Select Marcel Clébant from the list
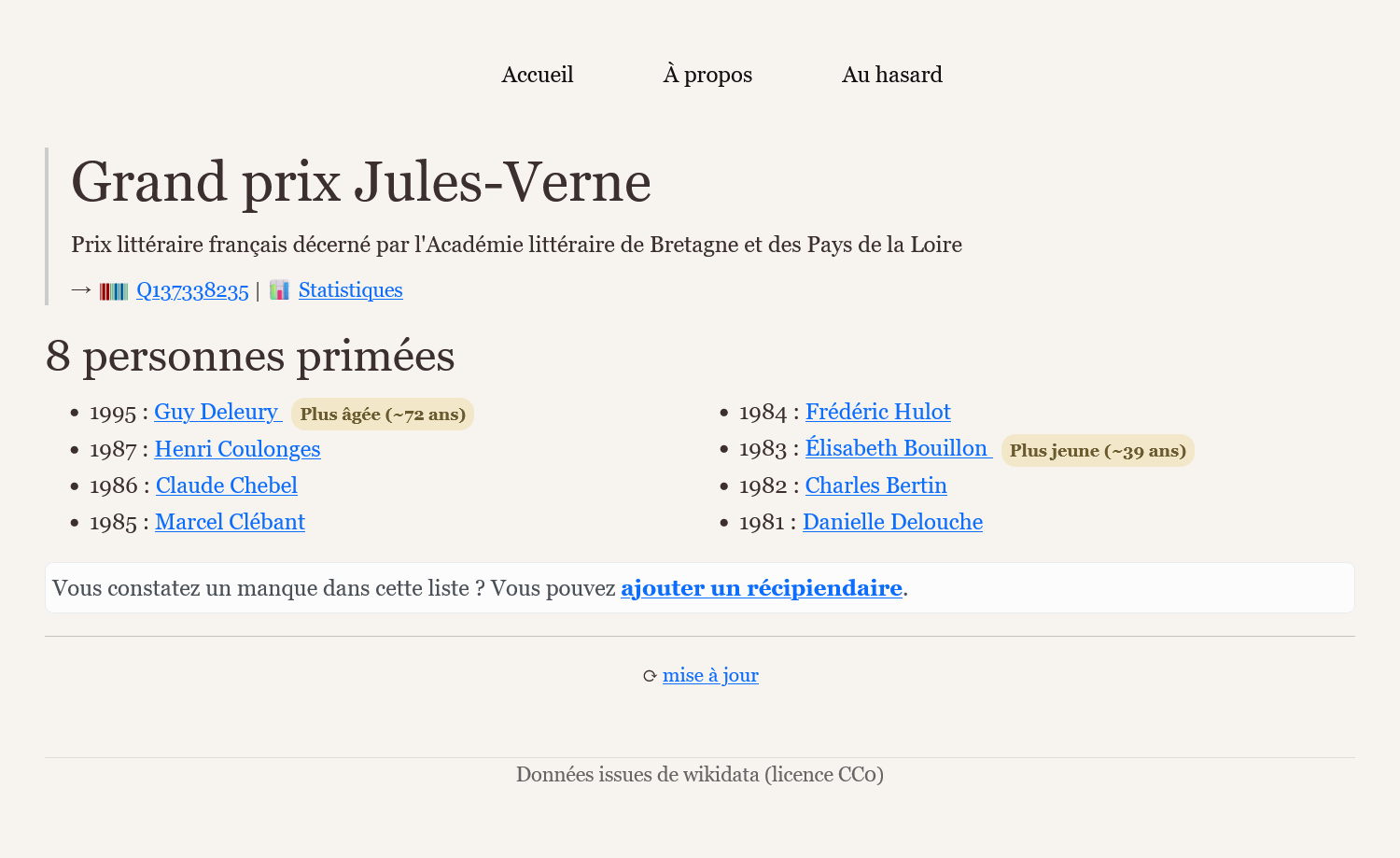This screenshot has width=1400, height=858. [230, 522]
